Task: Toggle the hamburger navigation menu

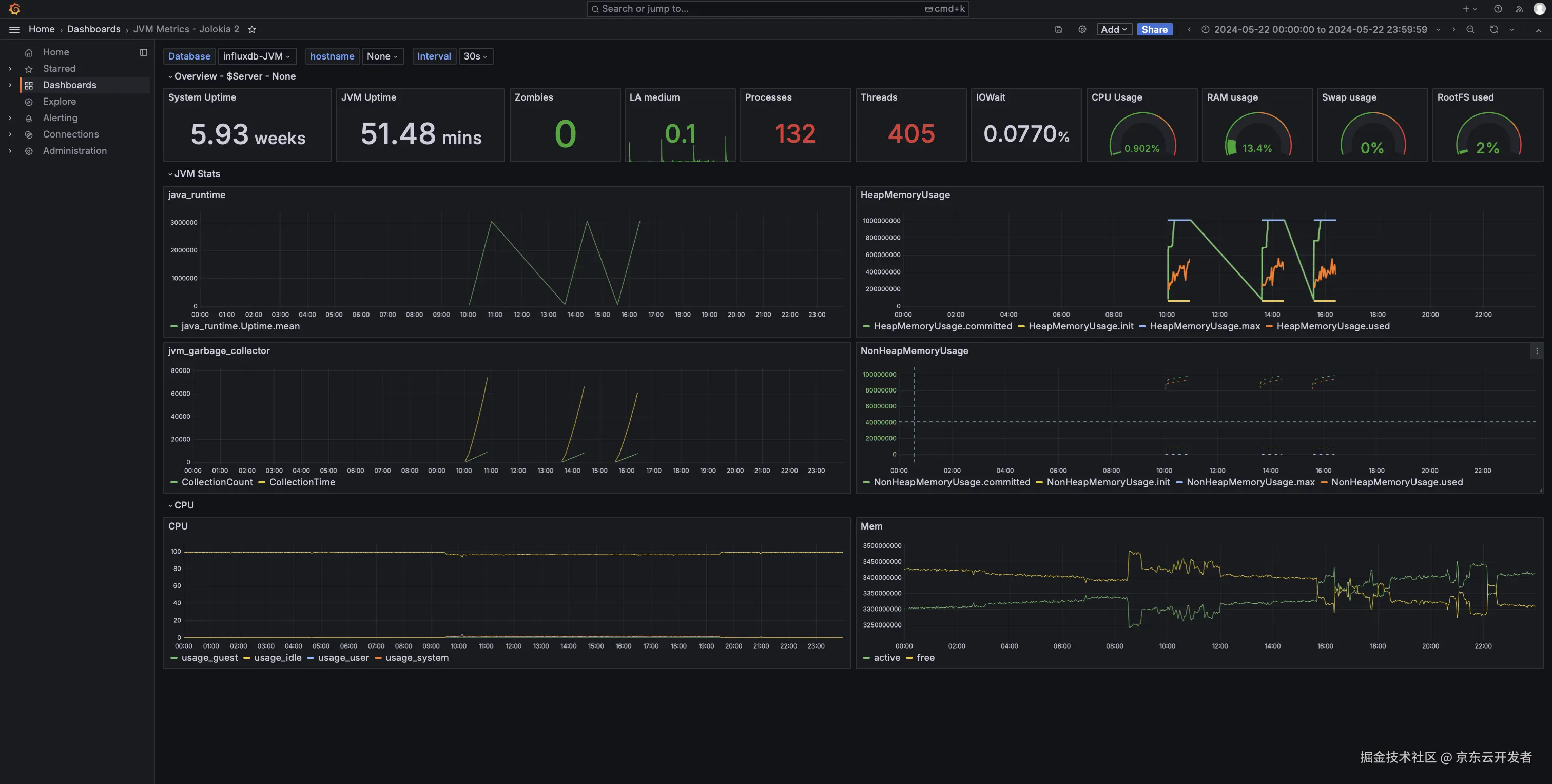Action: pos(14,30)
